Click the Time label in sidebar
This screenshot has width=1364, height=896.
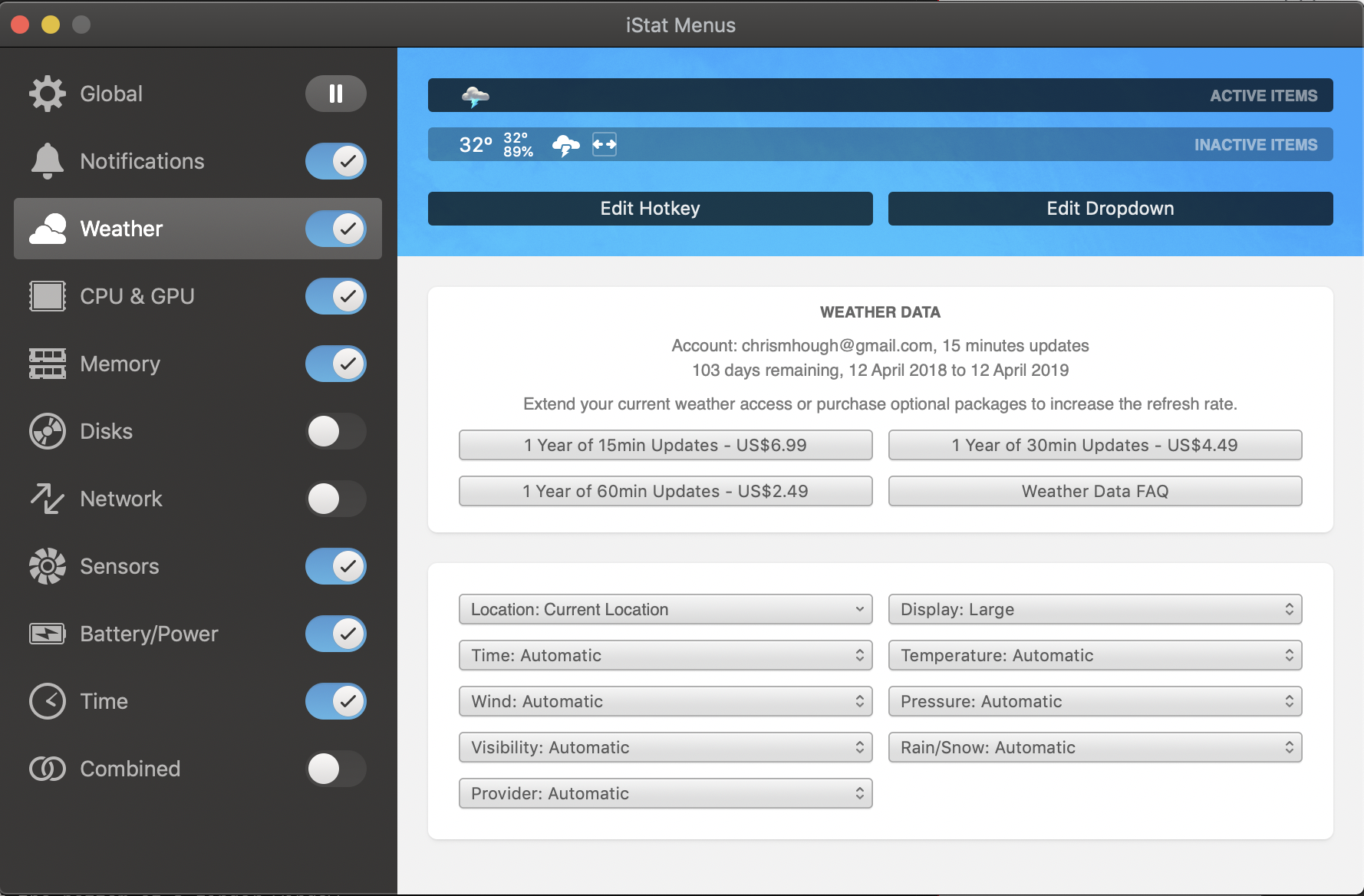click(x=104, y=701)
